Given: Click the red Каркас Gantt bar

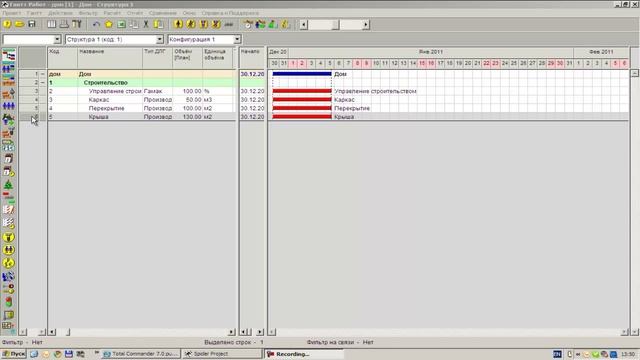Looking at the screenshot, I should coord(302,100).
